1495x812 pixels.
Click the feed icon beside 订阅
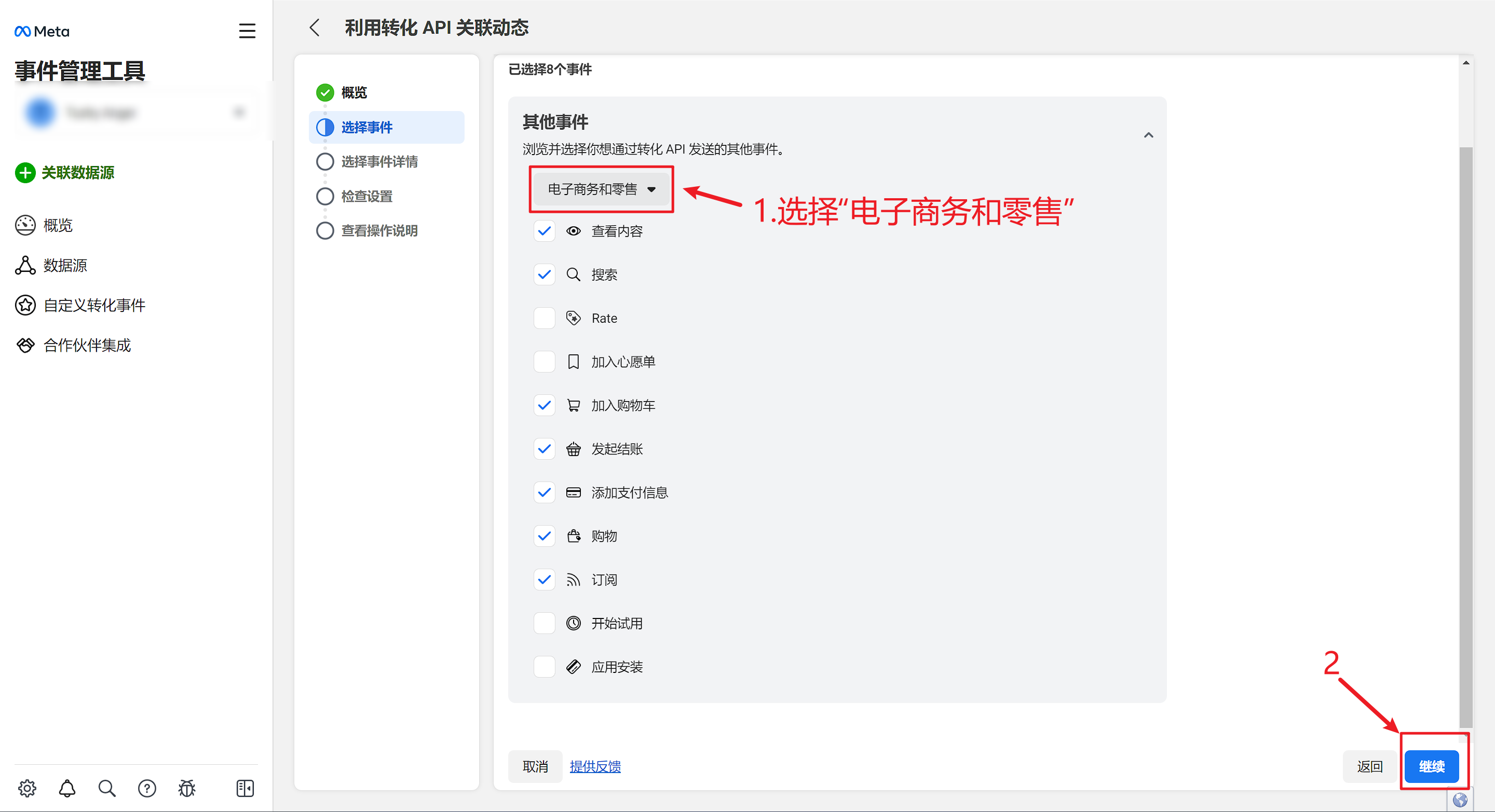574,580
